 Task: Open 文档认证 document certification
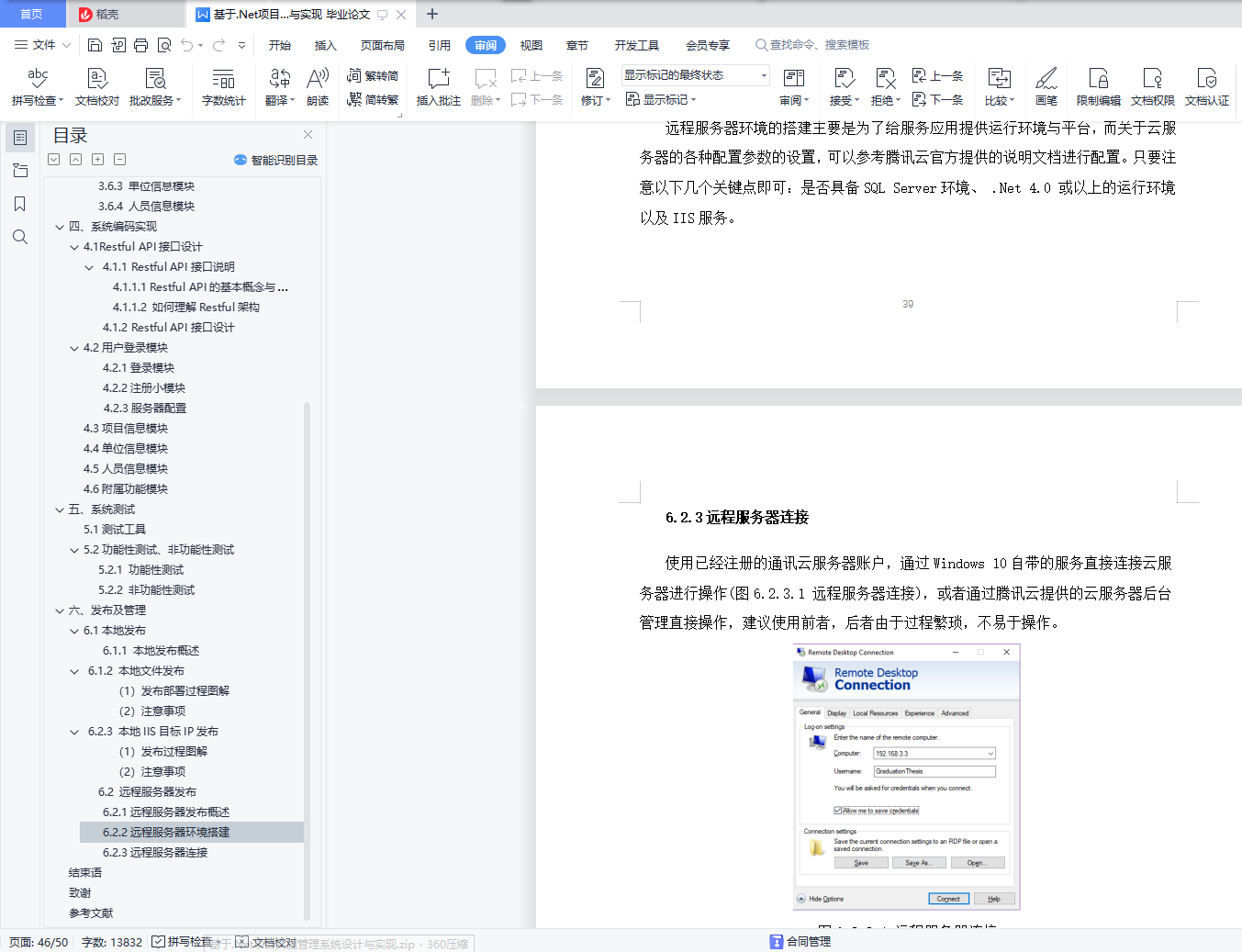coord(1207,87)
